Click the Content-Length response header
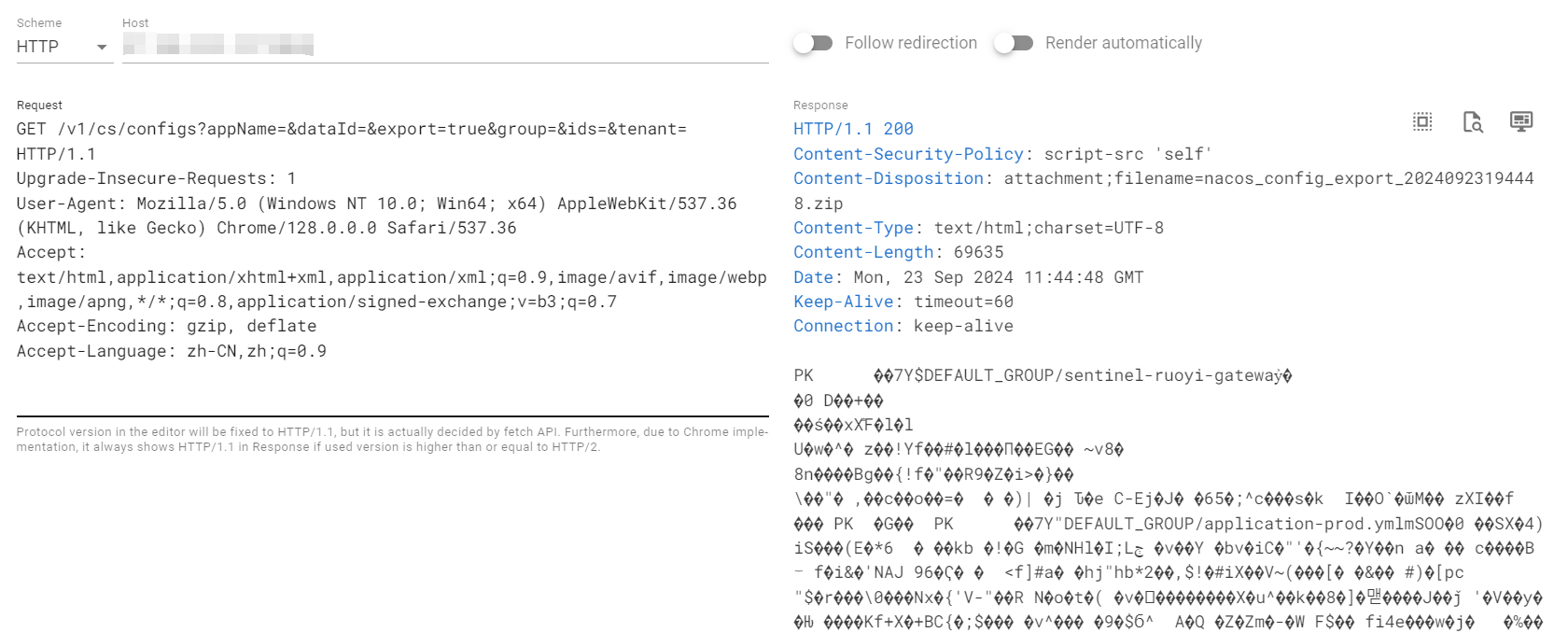The width and height of the screenshot is (1568, 633). [x=863, y=252]
